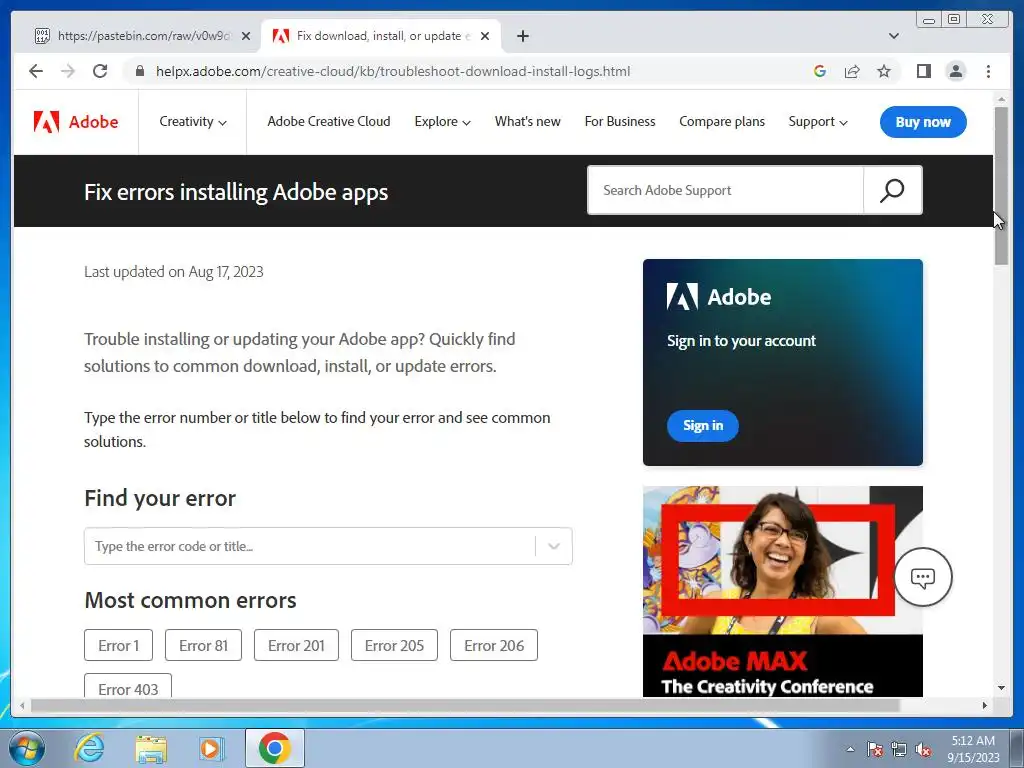Share this page using the share icon
Viewport: 1024px width, 768px height.
click(x=852, y=71)
